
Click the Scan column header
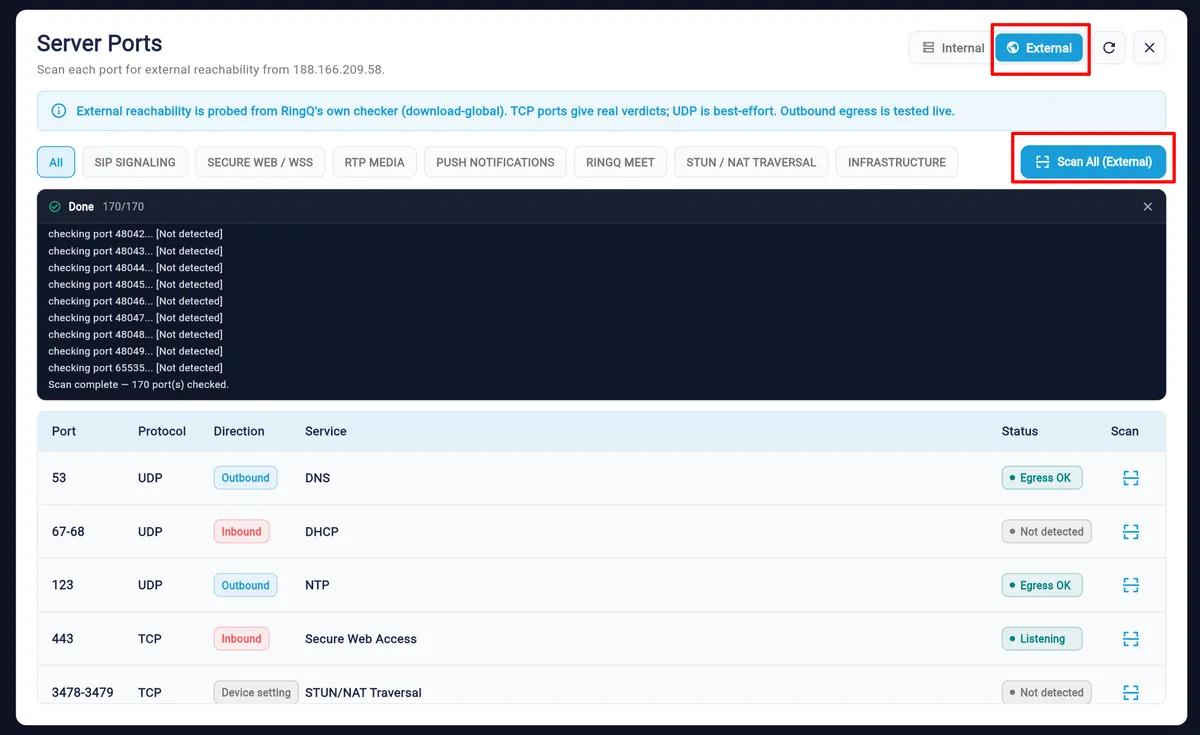[x=1125, y=431]
